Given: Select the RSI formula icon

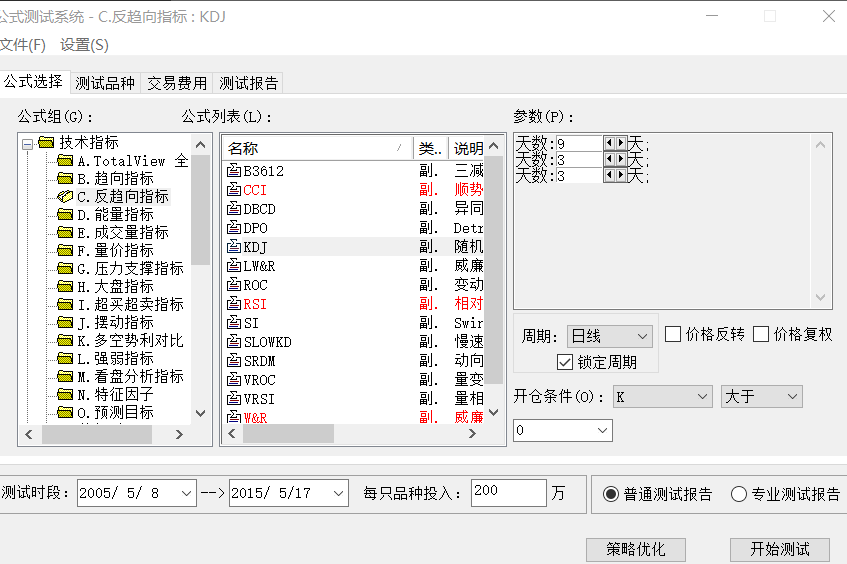Looking at the screenshot, I should pyautogui.click(x=234, y=304).
